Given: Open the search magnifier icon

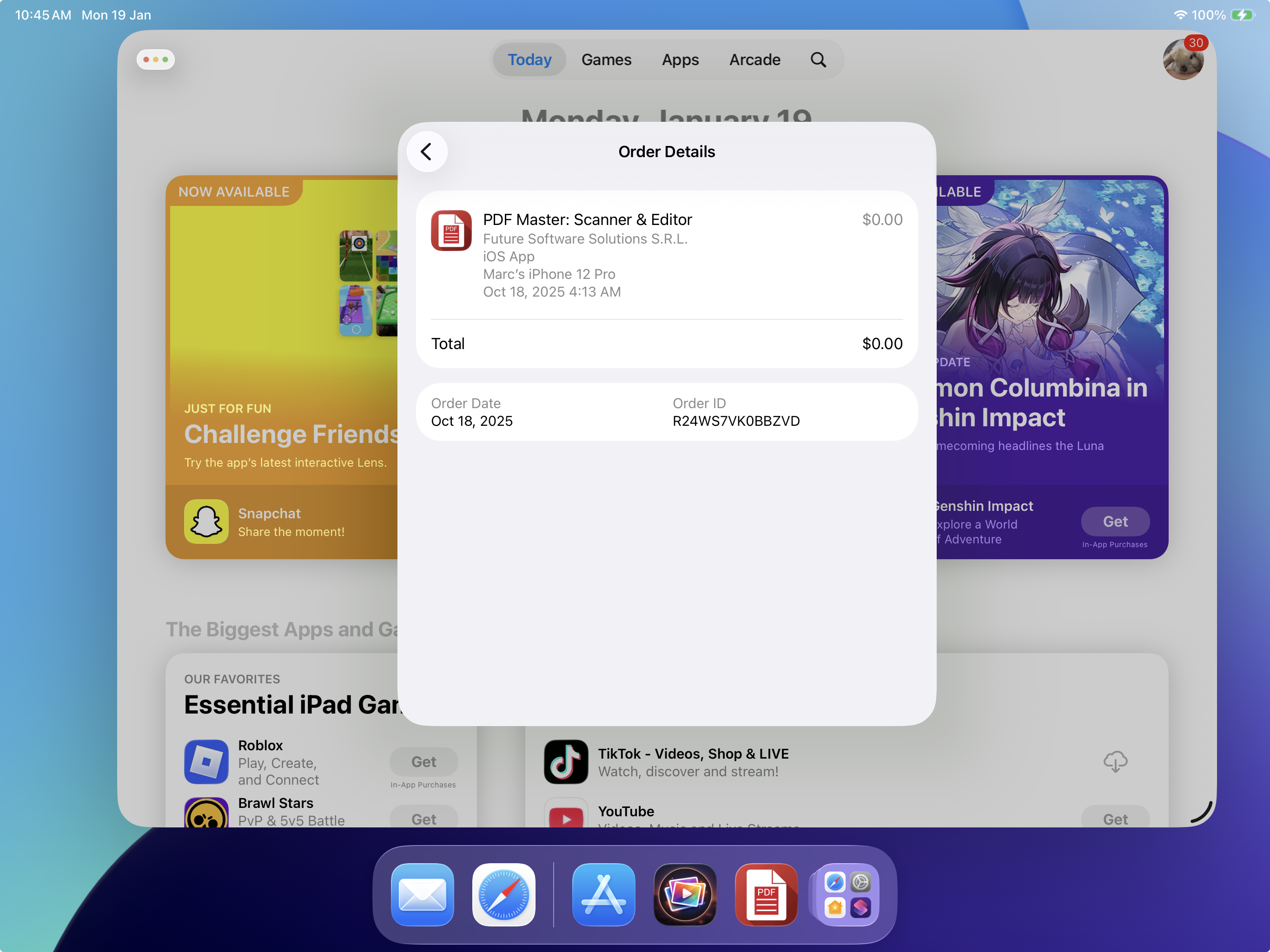Looking at the screenshot, I should 818,59.
